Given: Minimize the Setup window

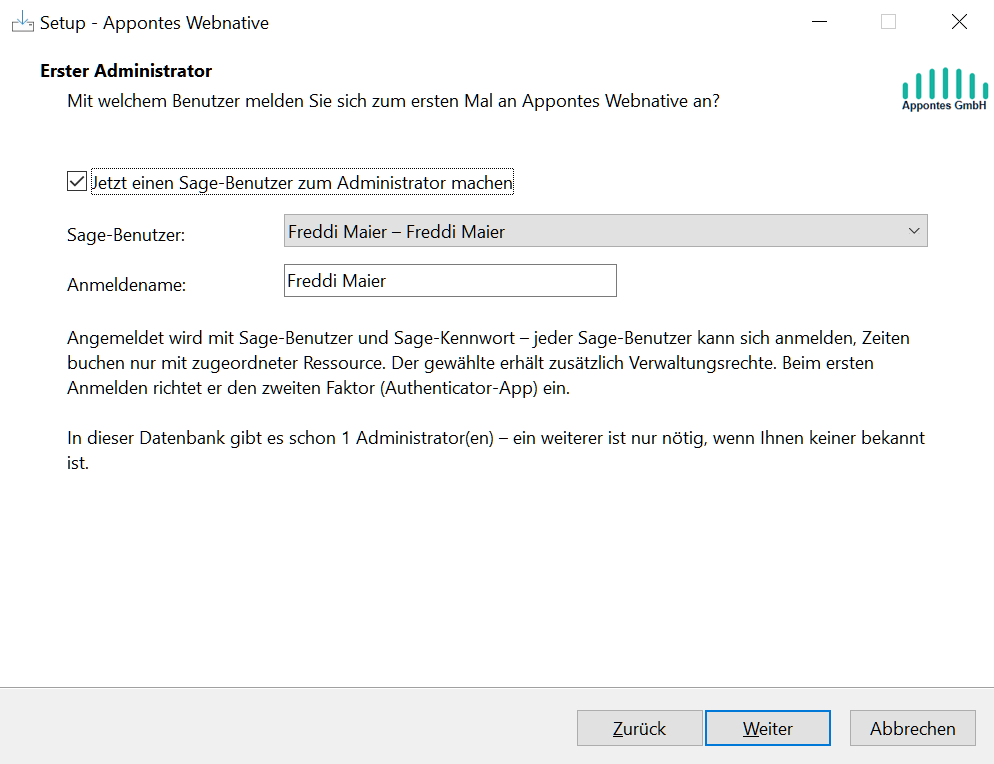Looking at the screenshot, I should 820,22.
